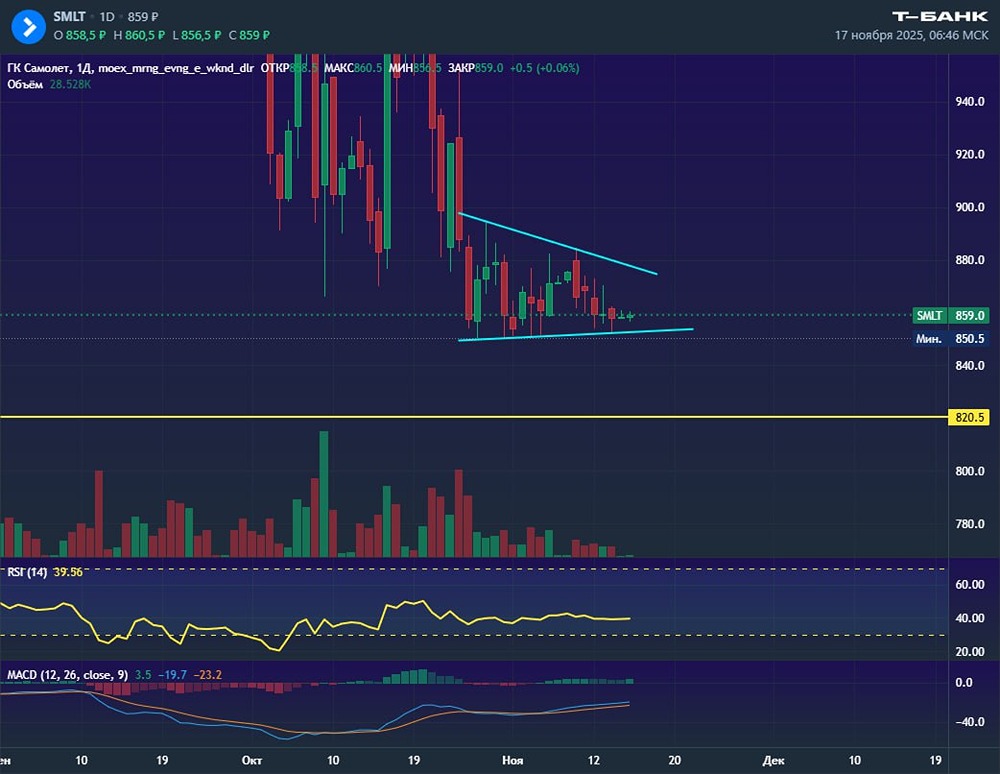
Task: Click the 800.0 price axis label
Action: click(969, 471)
